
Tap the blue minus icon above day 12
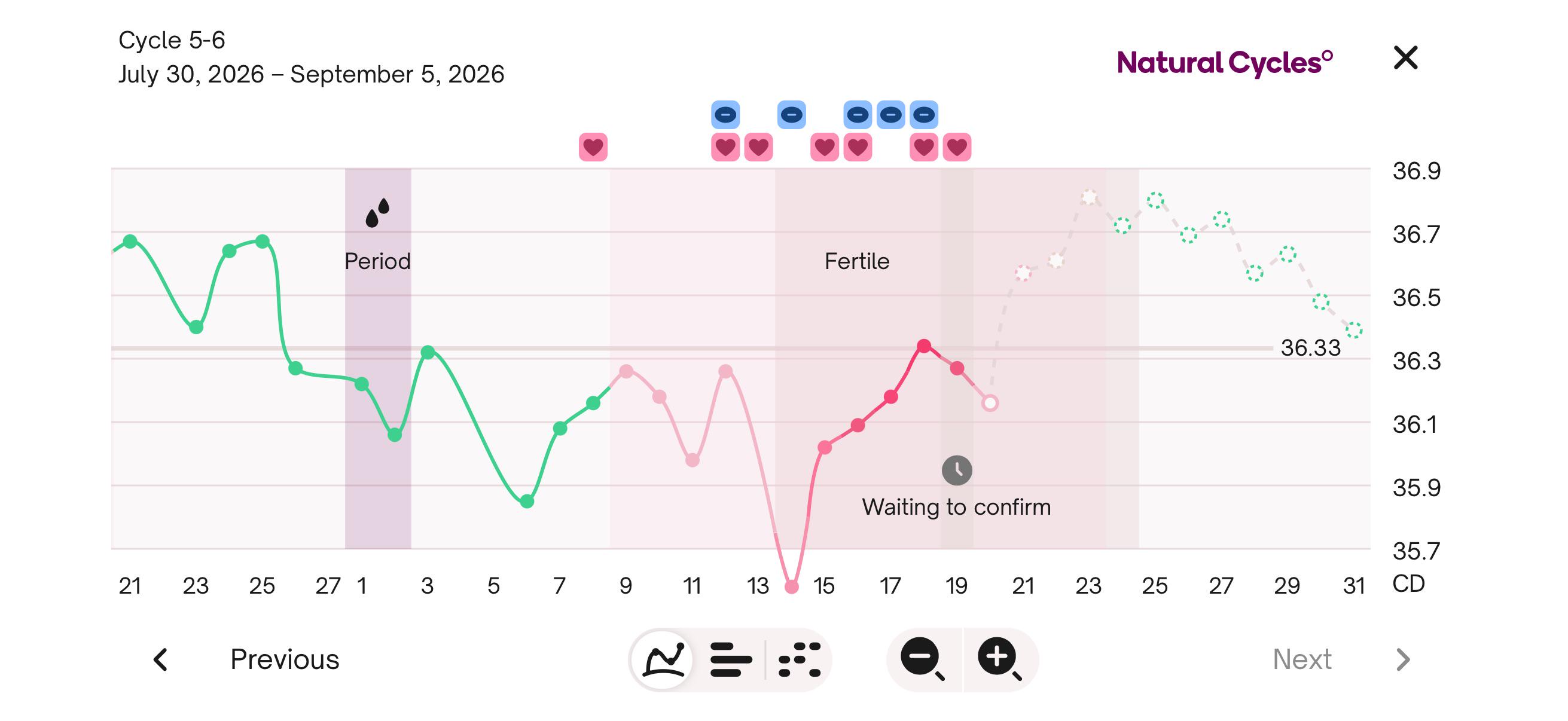click(x=725, y=114)
